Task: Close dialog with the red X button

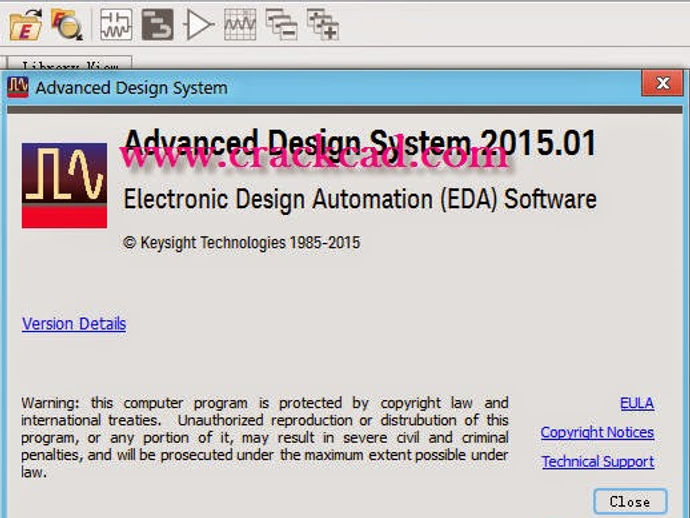Action: pyautogui.click(x=663, y=83)
